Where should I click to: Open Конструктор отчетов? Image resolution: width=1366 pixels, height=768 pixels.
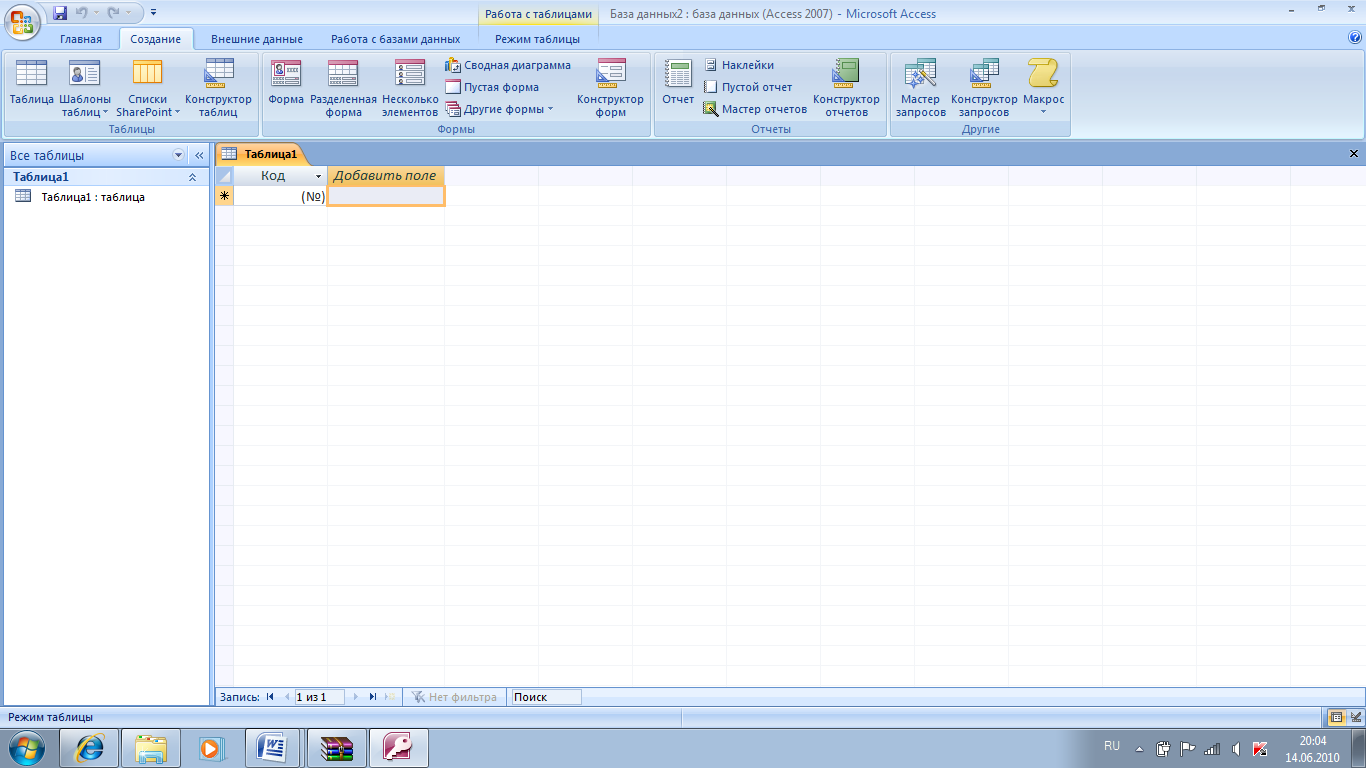[846, 88]
